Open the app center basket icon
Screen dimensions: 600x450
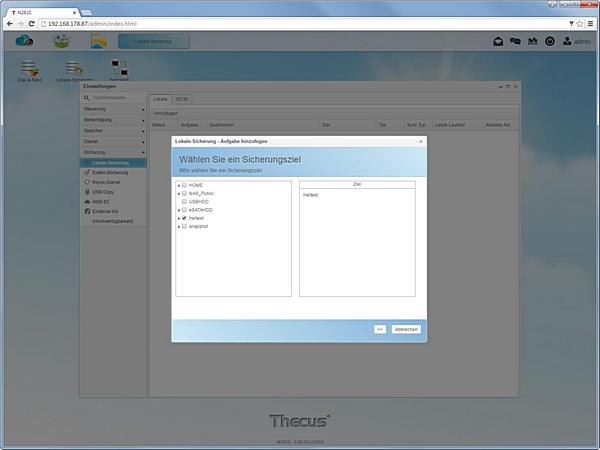tap(62, 41)
